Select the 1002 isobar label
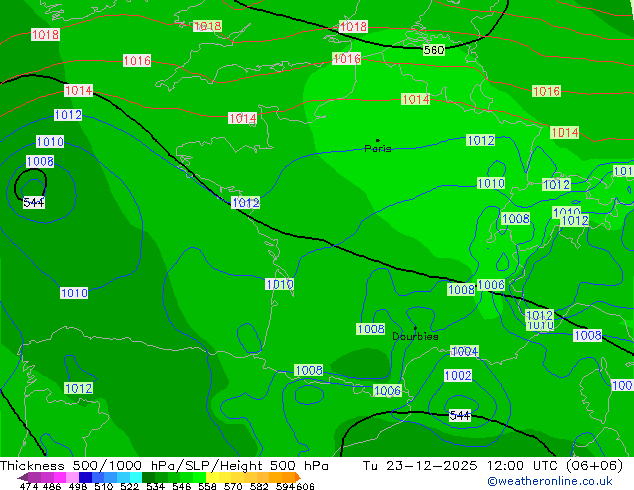This screenshot has height=490, width=634. coord(458,375)
